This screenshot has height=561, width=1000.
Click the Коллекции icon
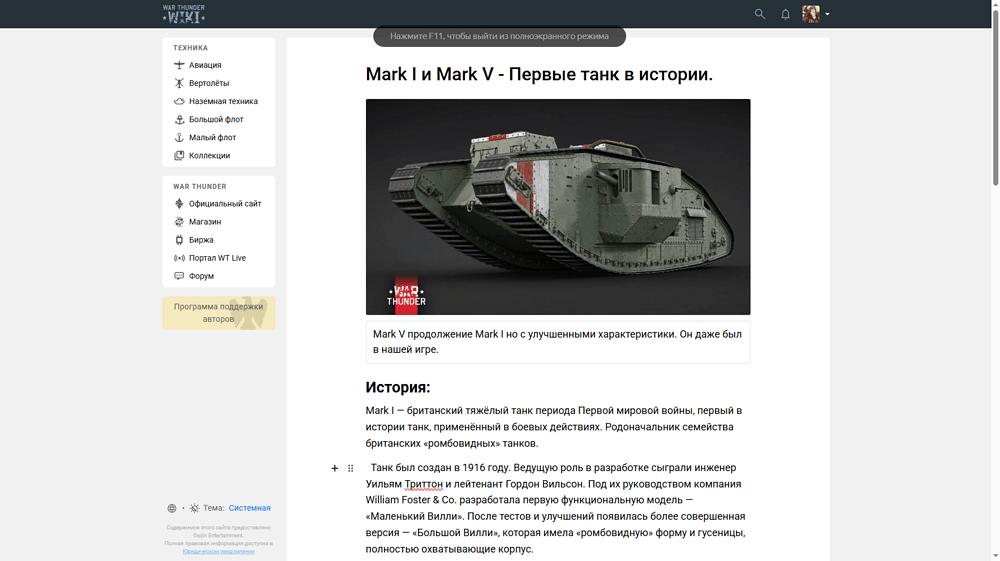coord(179,155)
